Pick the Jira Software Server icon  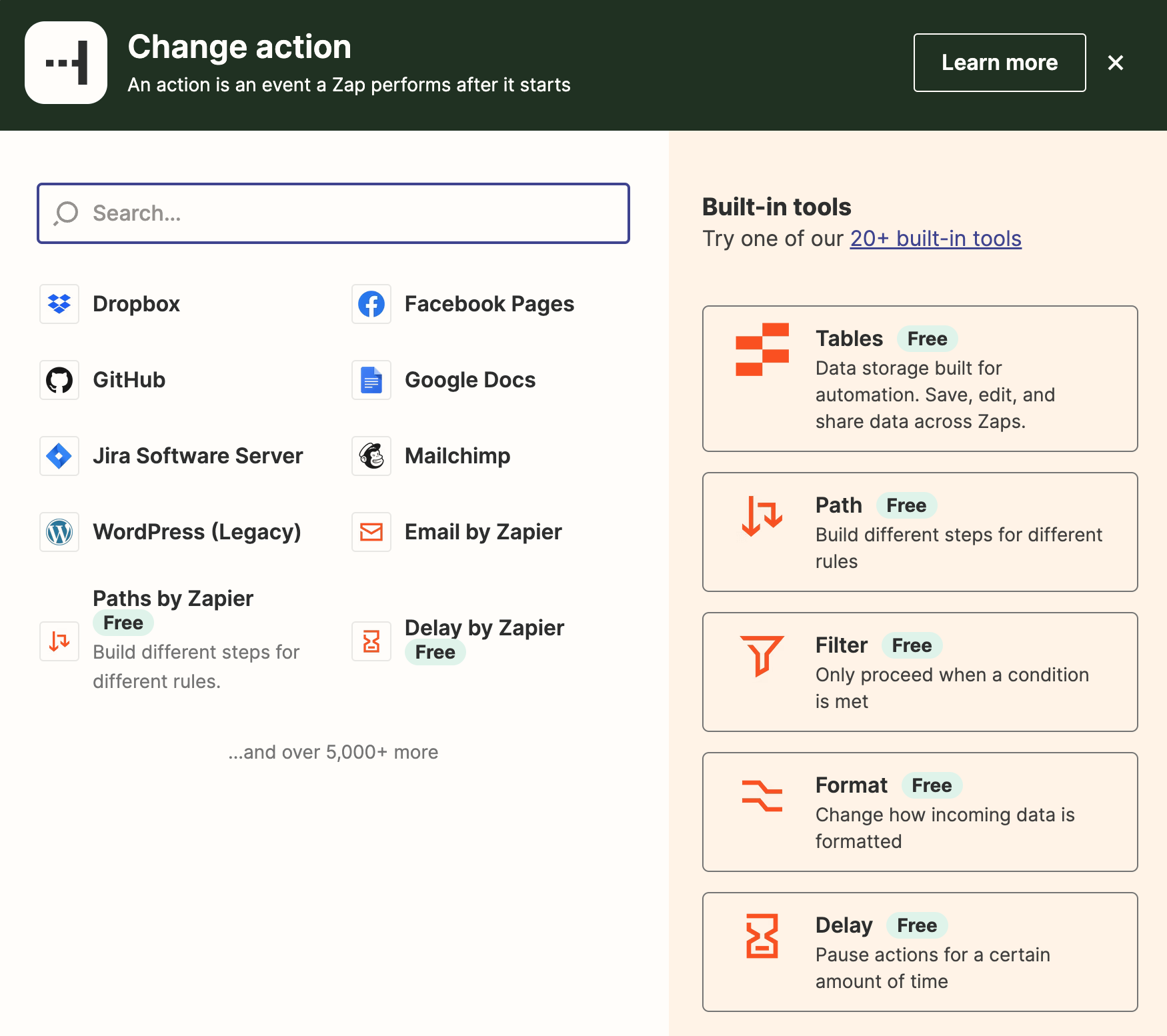click(x=59, y=456)
